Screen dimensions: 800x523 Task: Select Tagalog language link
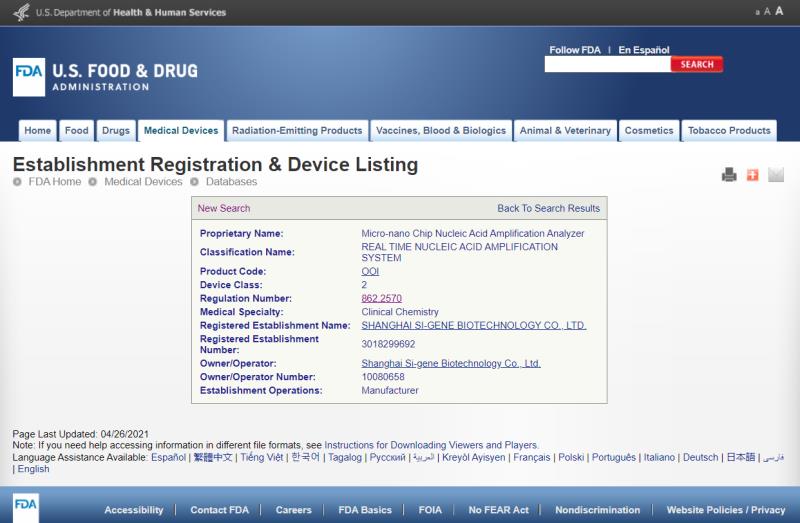click(344, 457)
